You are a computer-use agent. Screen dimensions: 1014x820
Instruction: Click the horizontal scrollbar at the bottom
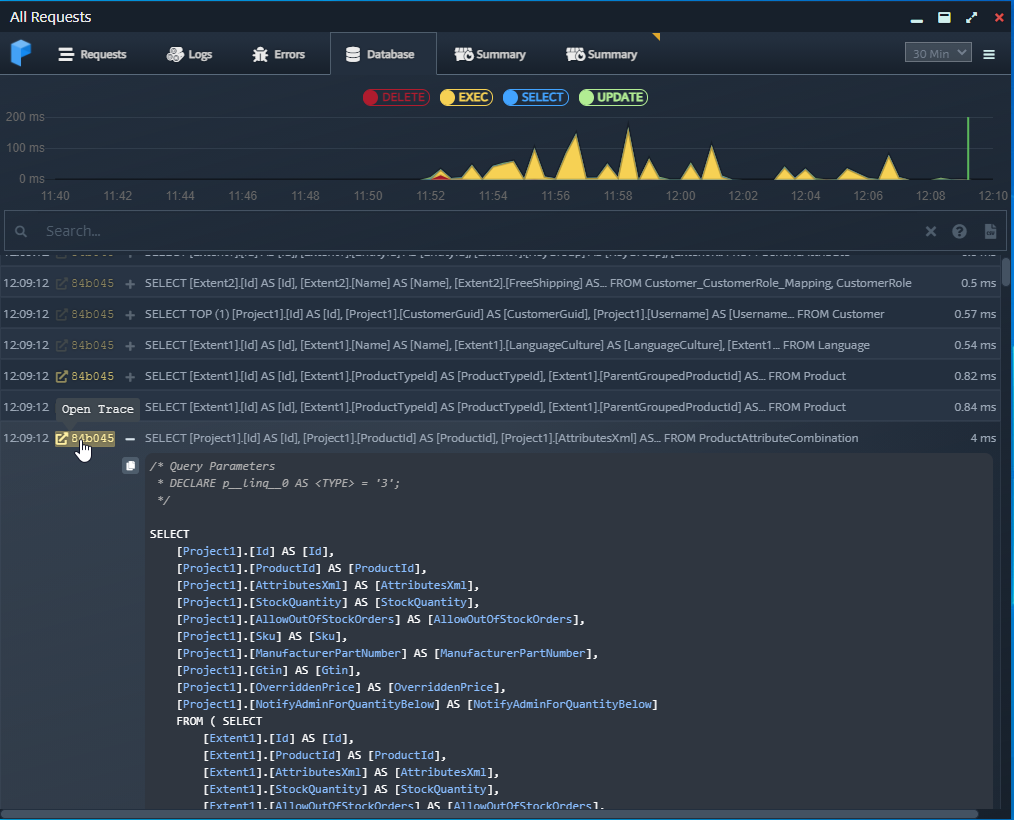[489, 814]
